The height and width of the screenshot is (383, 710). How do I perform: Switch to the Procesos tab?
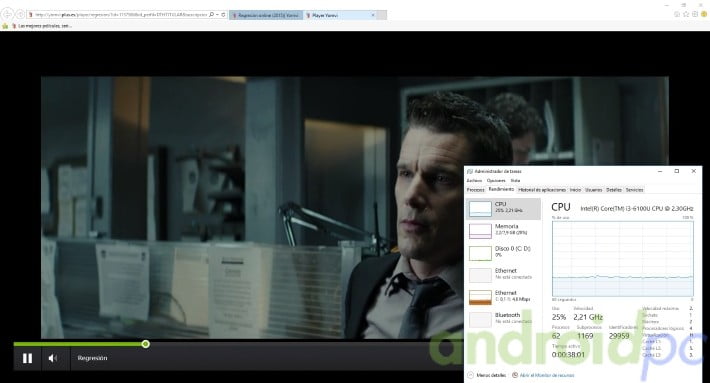(x=475, y=190)
